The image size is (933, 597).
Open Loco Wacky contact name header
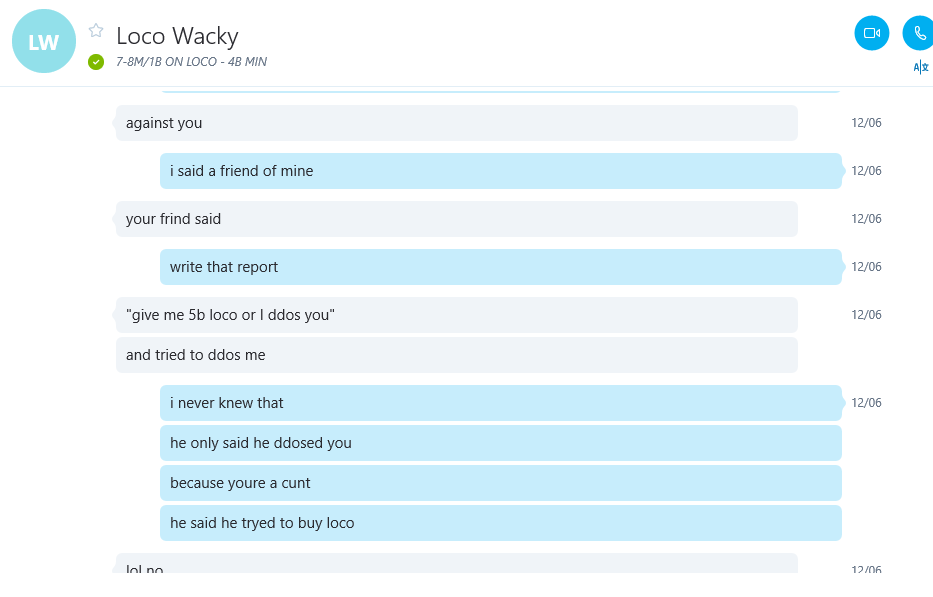pyautogui.click(x=177, y=36)
